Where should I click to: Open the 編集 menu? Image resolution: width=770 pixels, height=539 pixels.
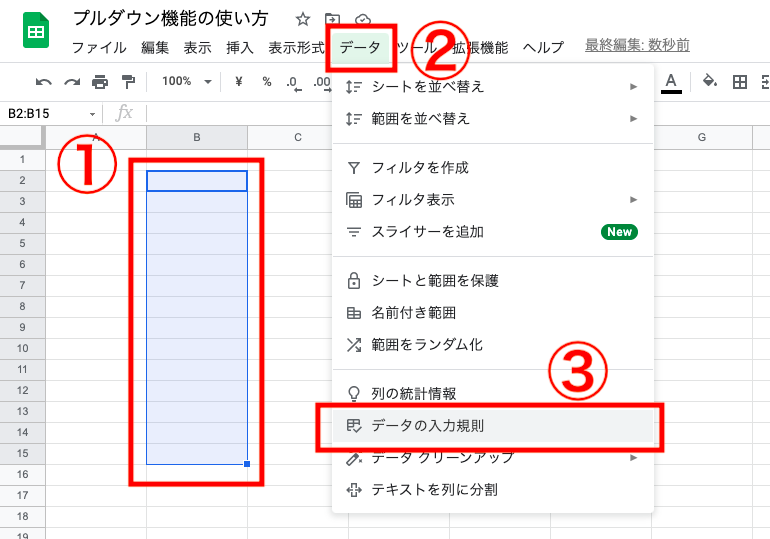pyautogui.click(x=155, y=48)
